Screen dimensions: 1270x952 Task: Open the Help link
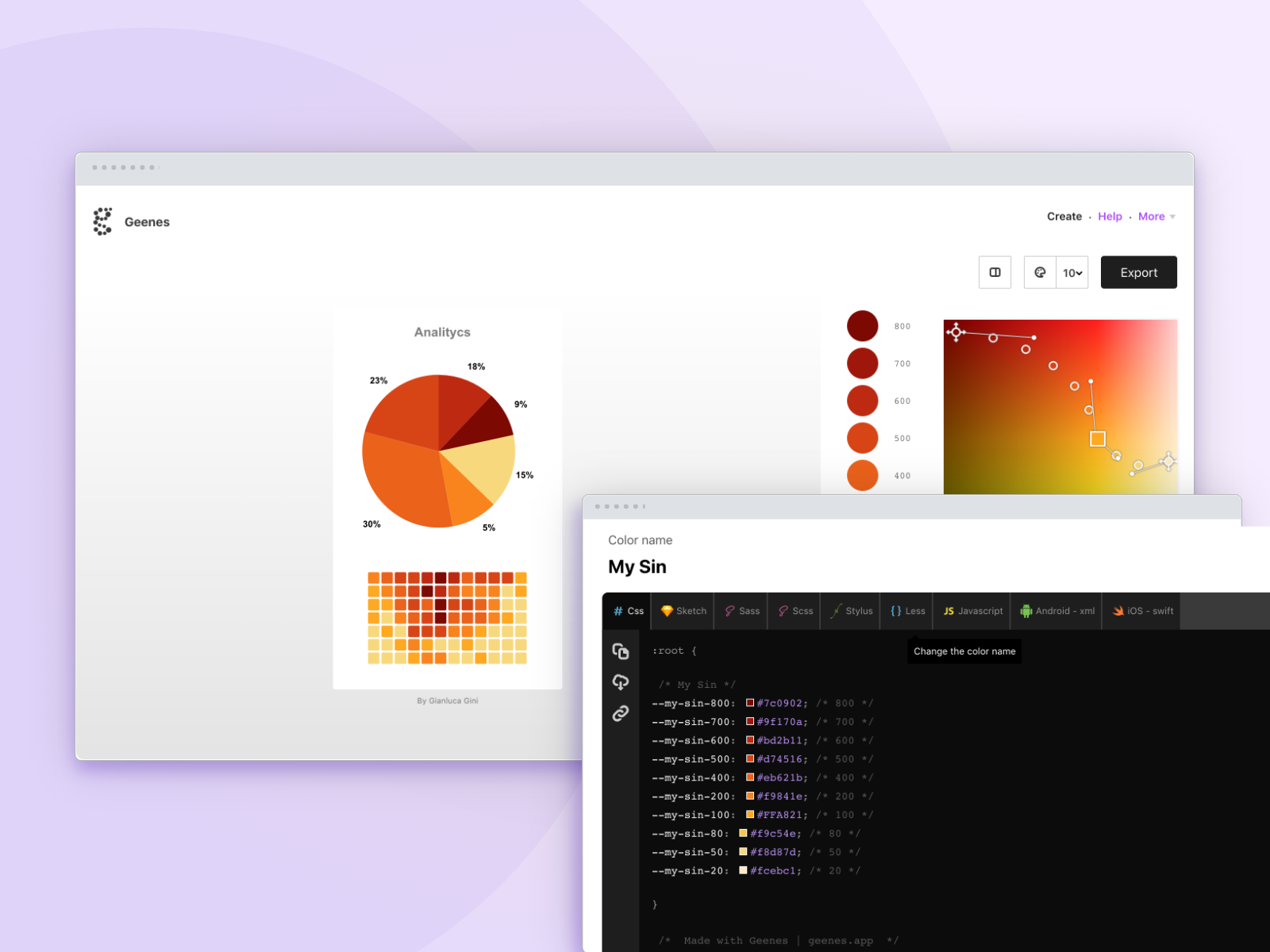1110,217
